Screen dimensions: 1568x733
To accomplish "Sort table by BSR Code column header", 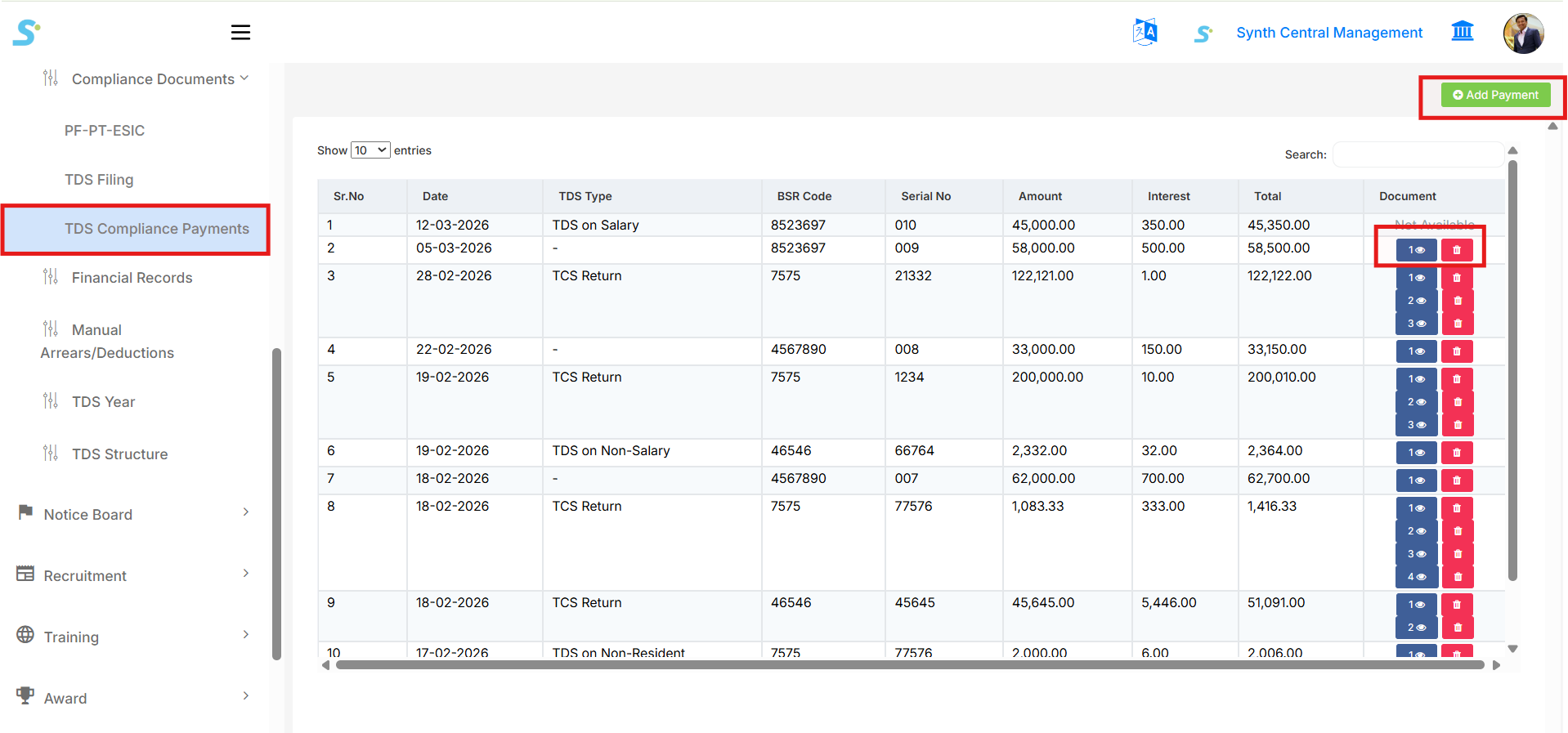I will pos(823,196).
